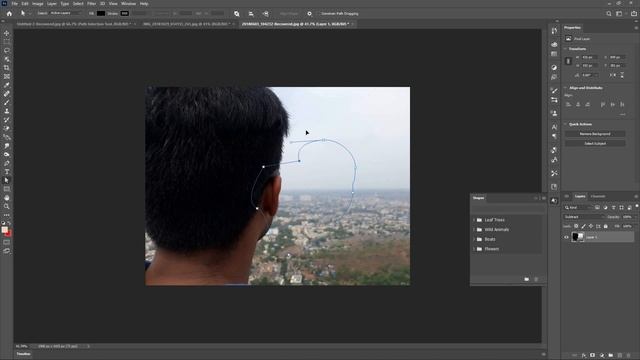Viewport: 640px width, 360px height.
Task: Open the Image menu
Action: coord(38,4)
